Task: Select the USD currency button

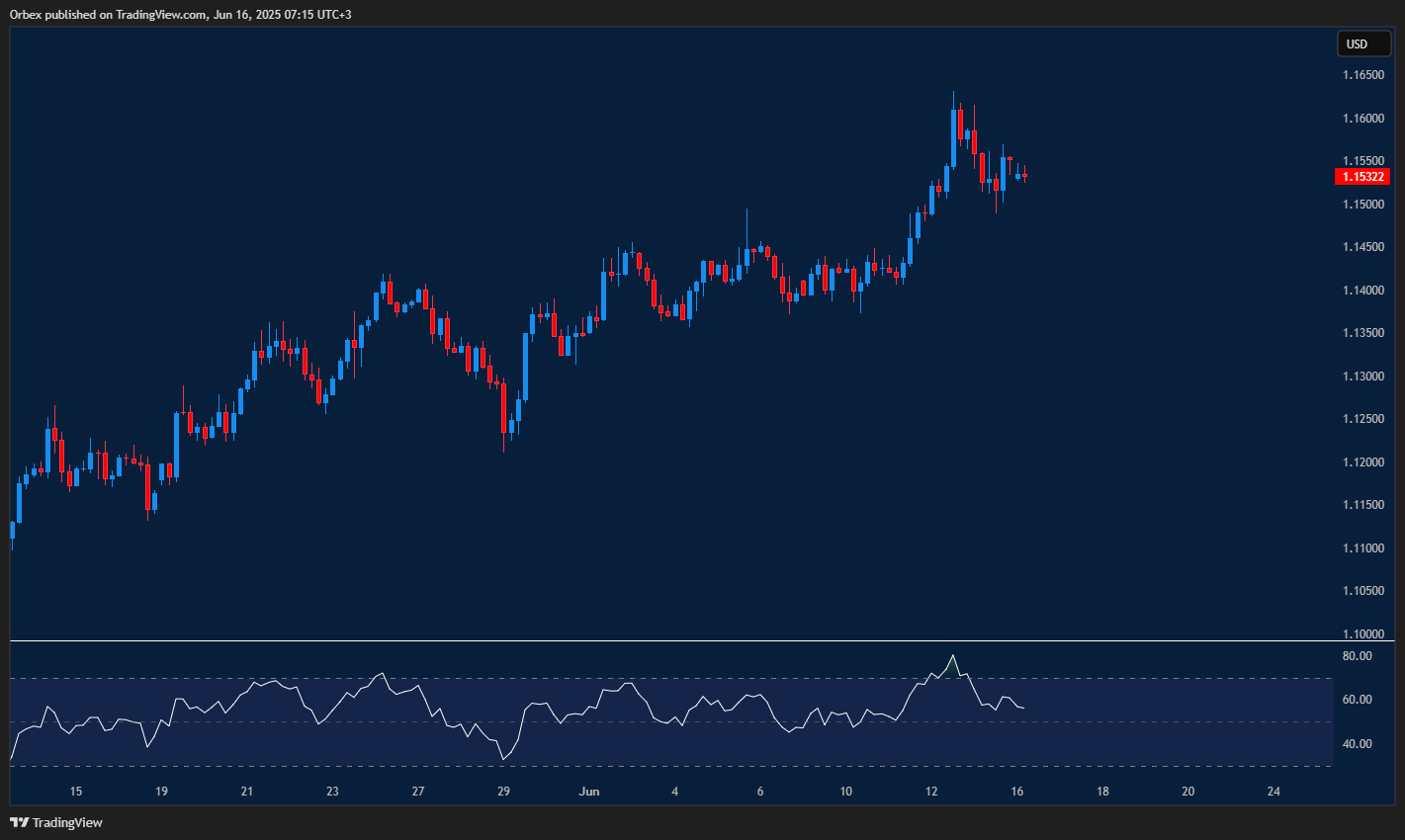Action: click(x=1363, y=43)
